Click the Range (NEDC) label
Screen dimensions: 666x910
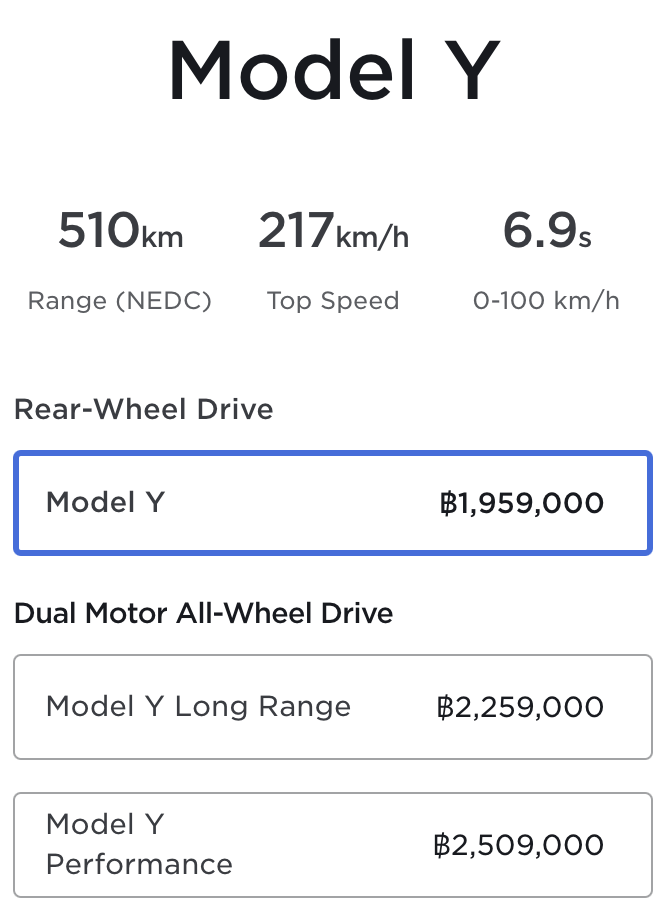coord(120,301)
